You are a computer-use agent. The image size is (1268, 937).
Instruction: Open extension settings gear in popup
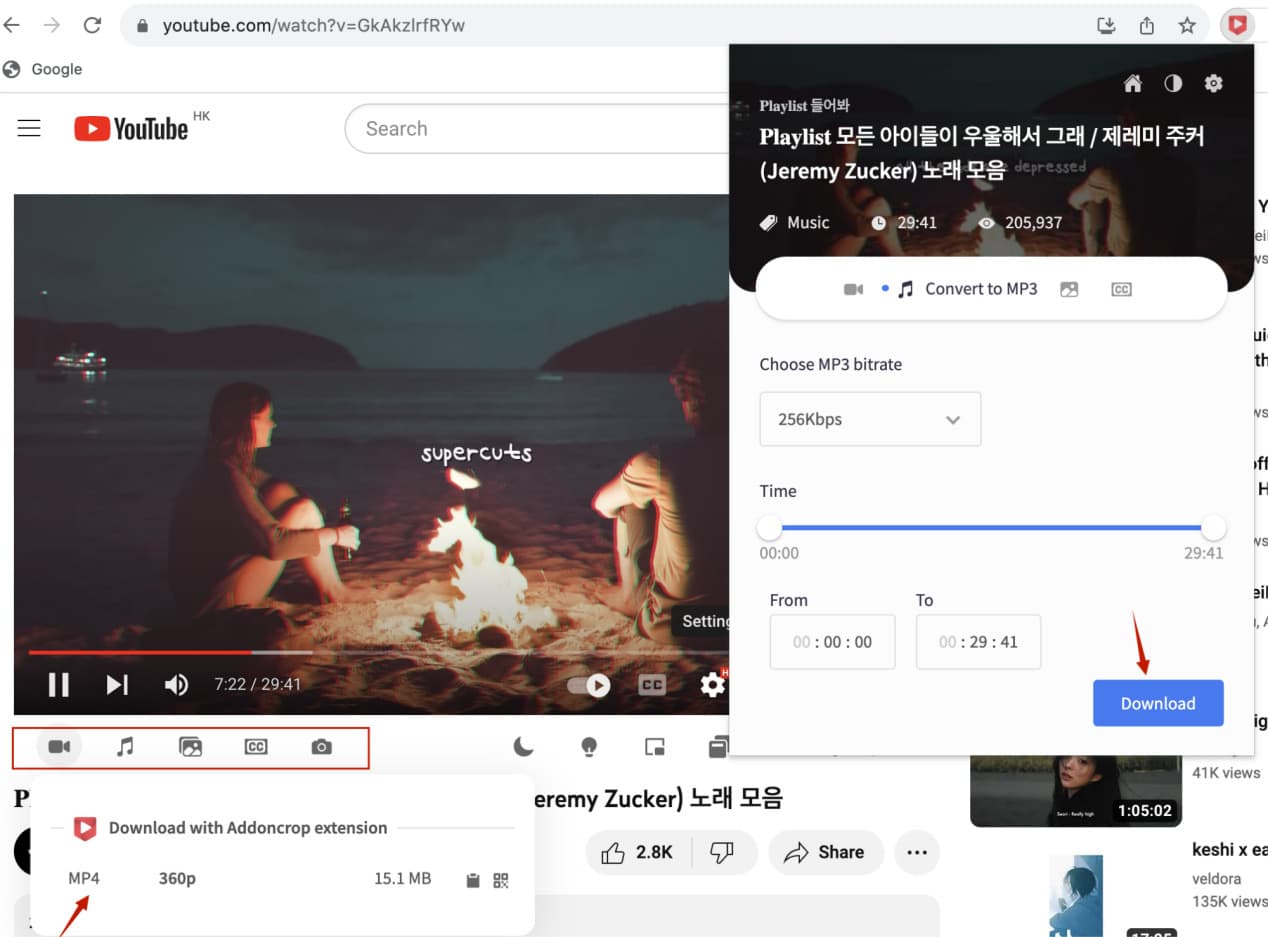1213,84
